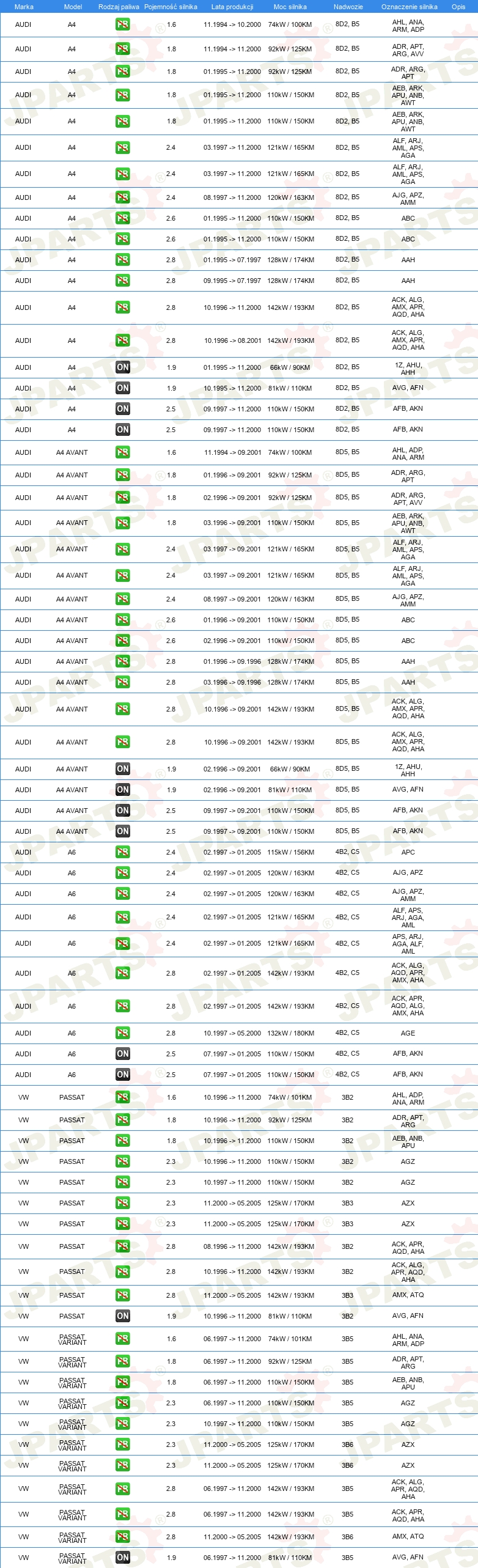Click petrol icon in Passat Variant 1.8 92kW row
This screenshot has height=1568, width=478.
tap(122, 1361)
